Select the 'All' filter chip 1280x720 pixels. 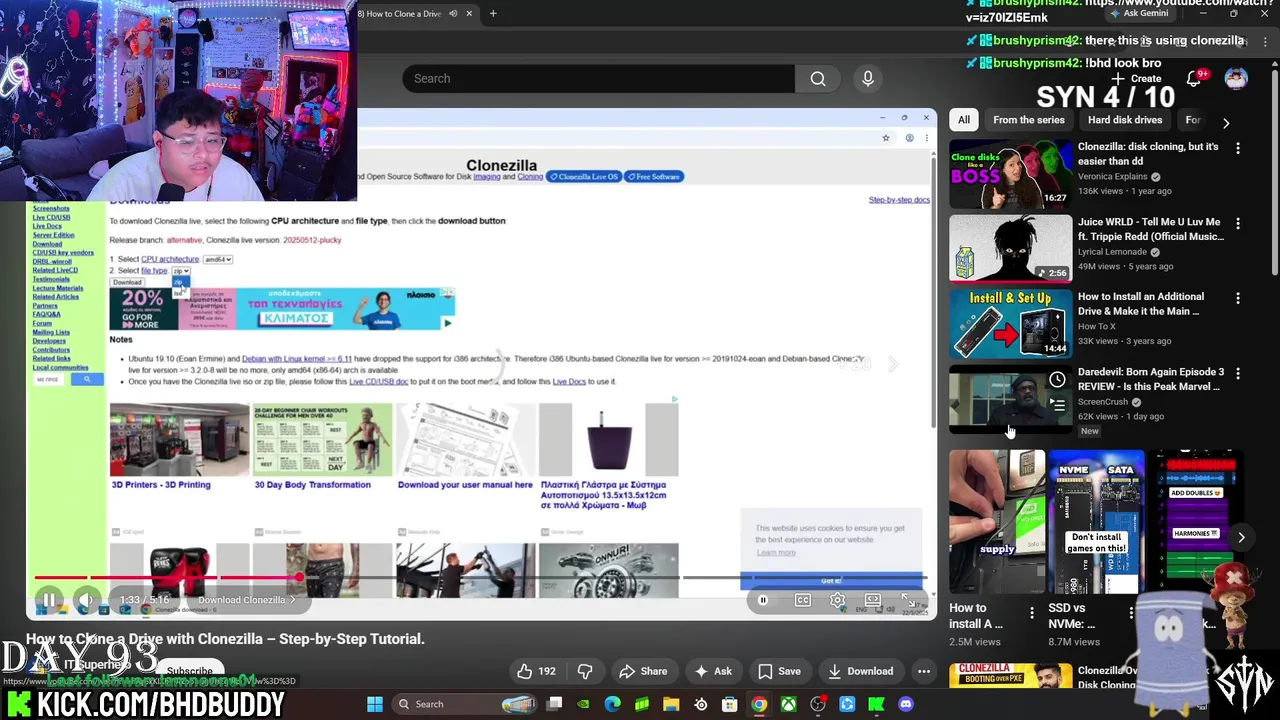(x=964, y=120)
